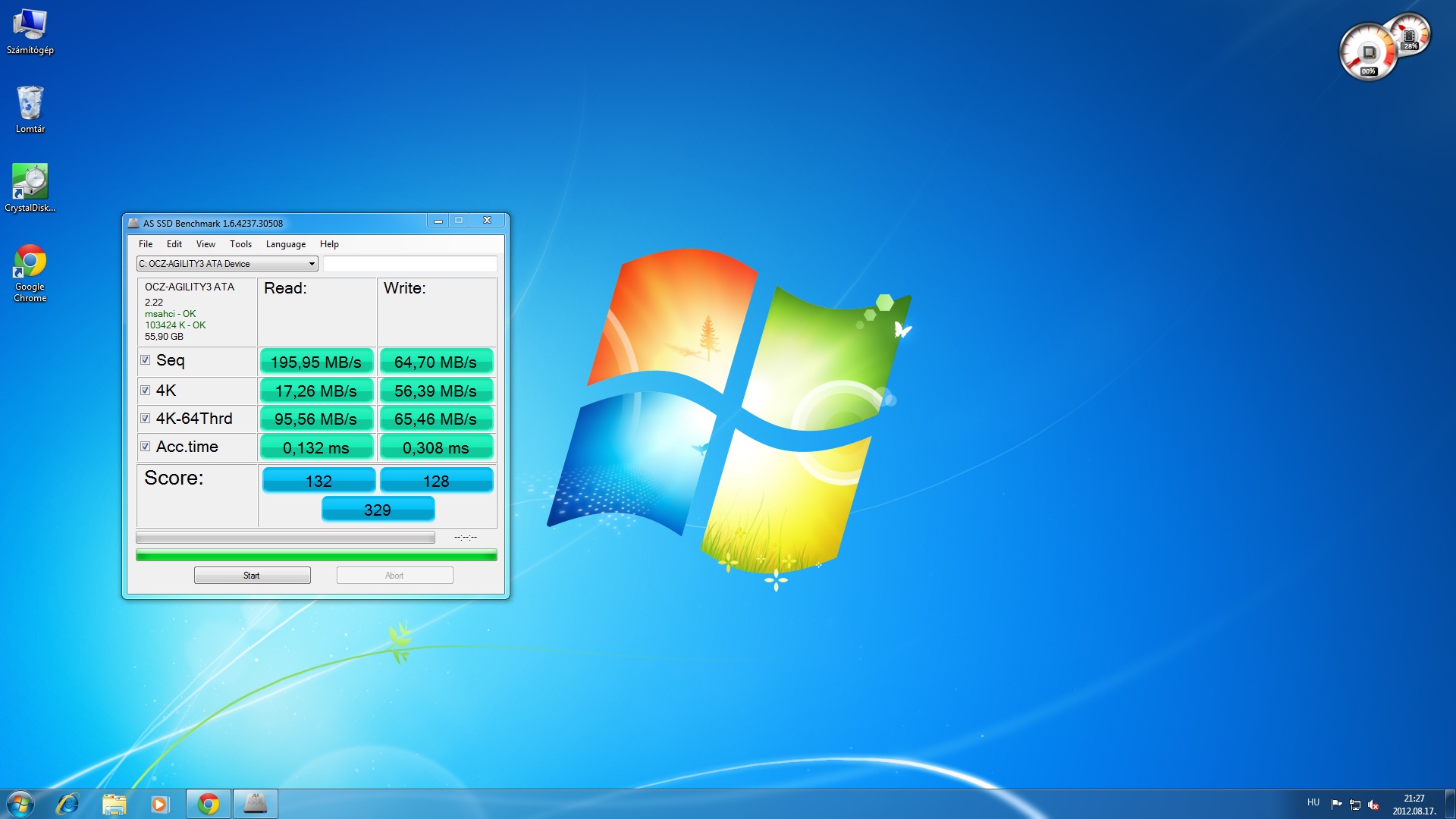This screenshot has width=1456, height=819.
Task: Click the Internet Explorer taskbar icon
Action: click(68, 804)
